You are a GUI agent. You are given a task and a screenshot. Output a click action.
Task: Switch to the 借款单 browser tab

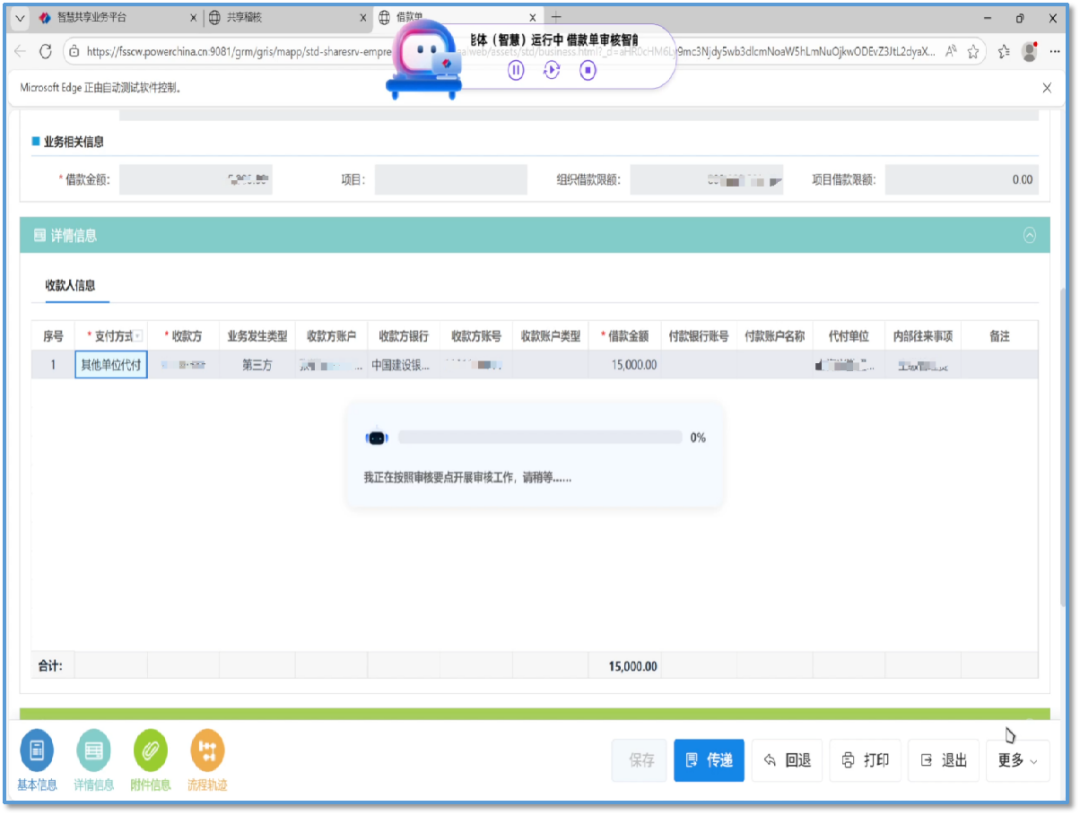point(457,18)
